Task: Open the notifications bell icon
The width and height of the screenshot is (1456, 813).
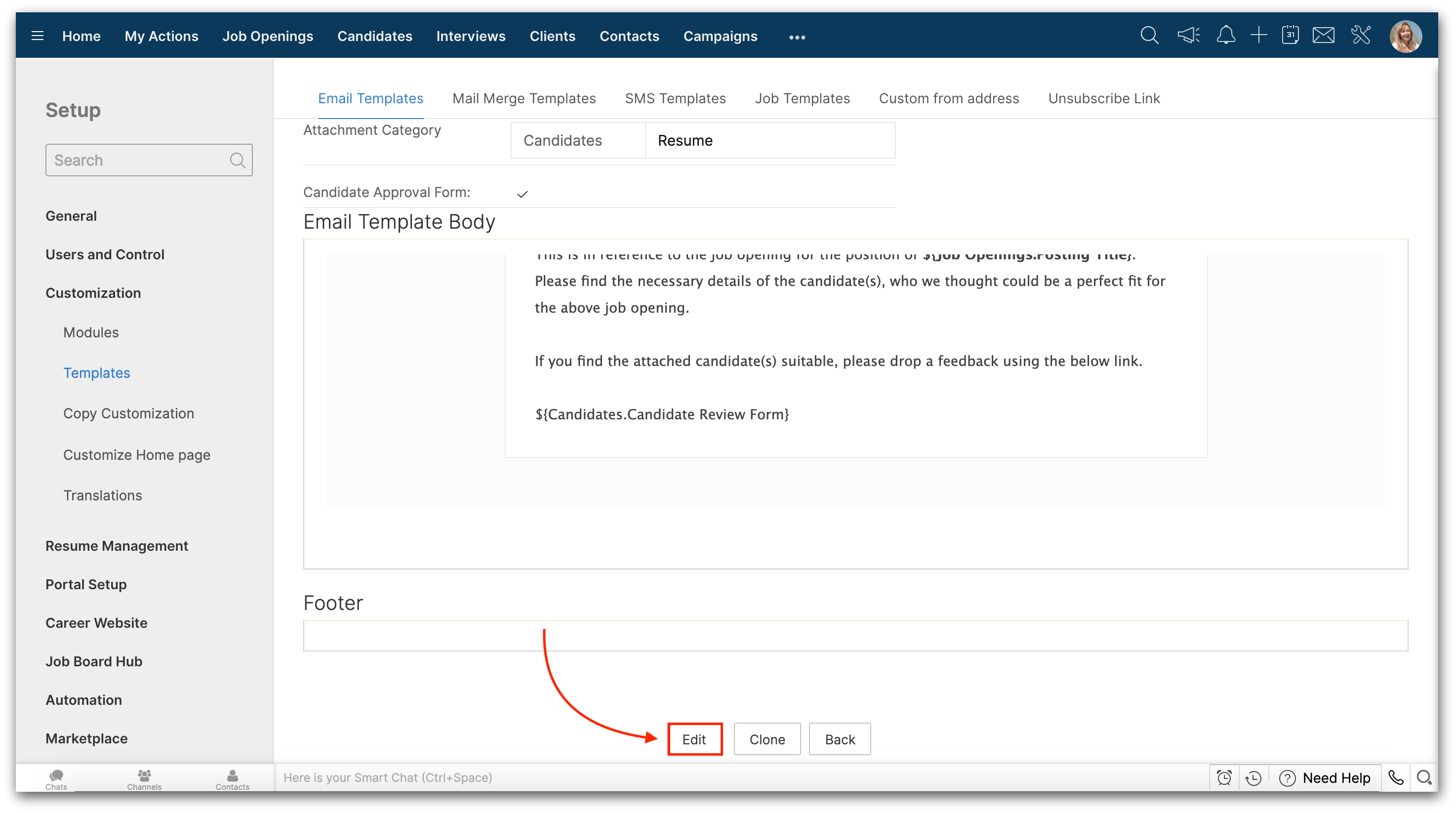Action: point(1225,36)
